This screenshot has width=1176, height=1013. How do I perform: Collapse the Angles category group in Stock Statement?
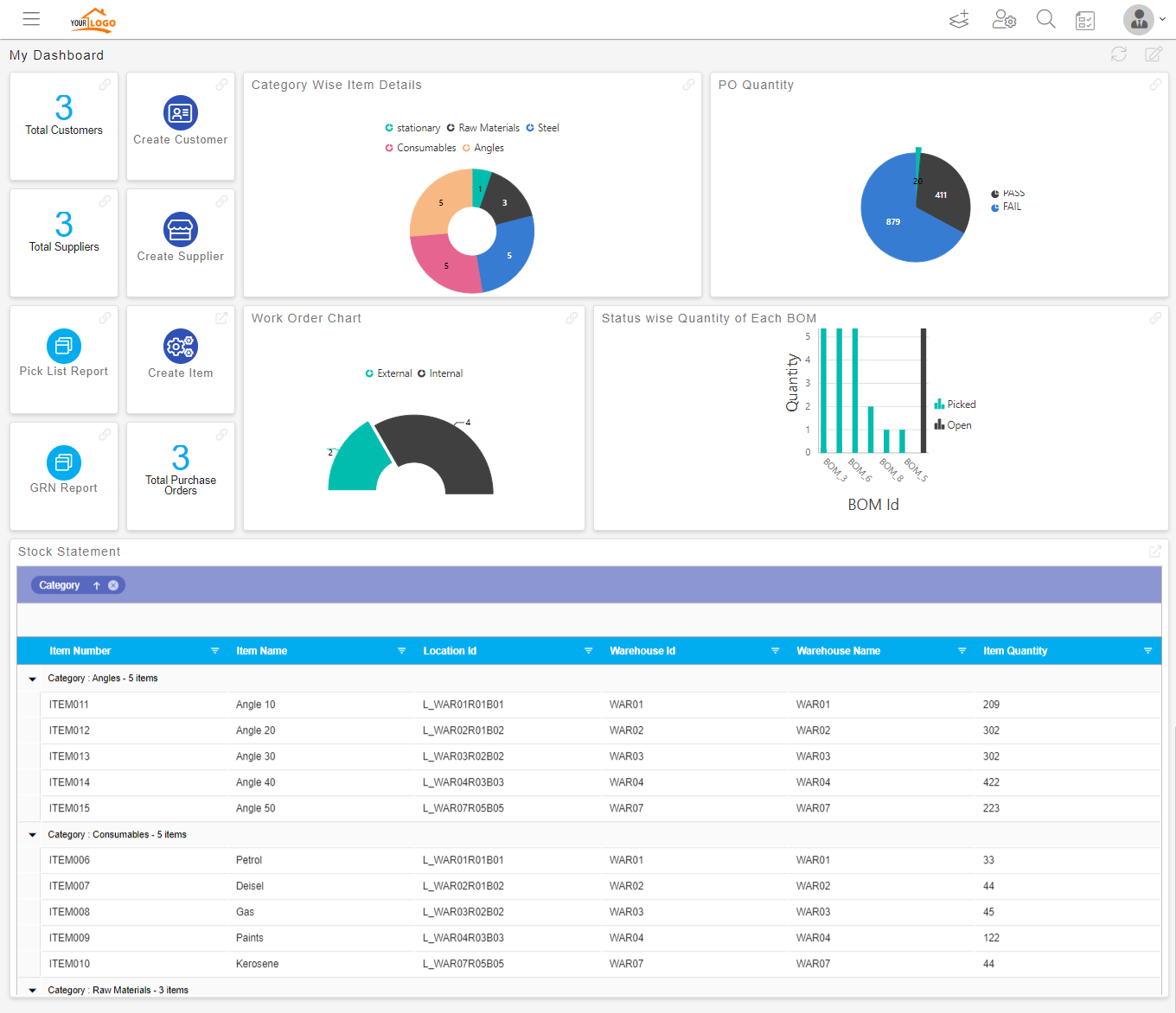click(32, 679)
